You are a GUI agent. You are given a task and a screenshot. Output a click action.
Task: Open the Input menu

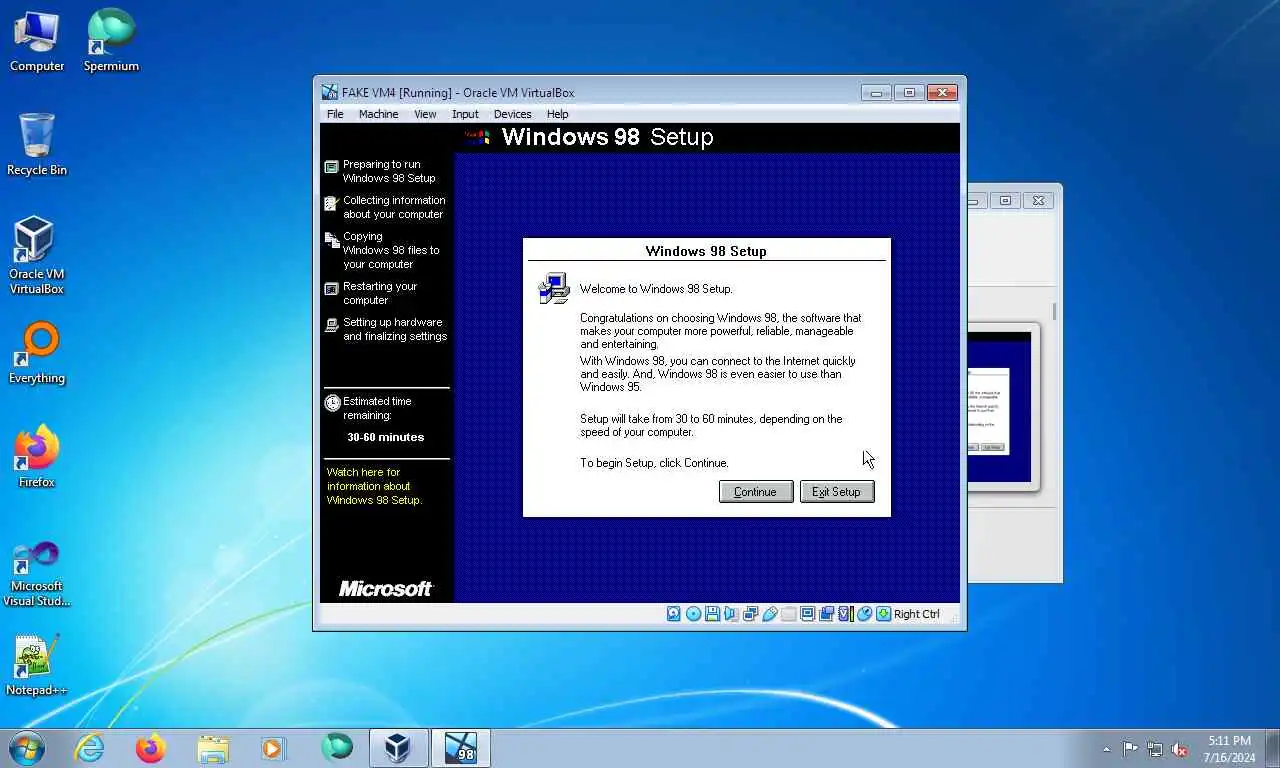[x=465, y=114]
